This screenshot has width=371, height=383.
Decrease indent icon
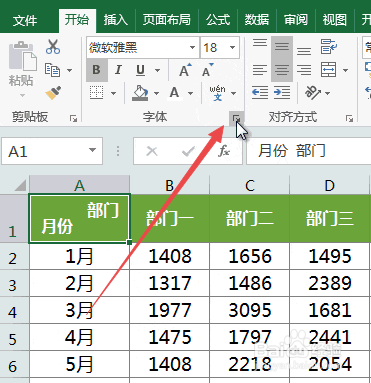(260, 93)
